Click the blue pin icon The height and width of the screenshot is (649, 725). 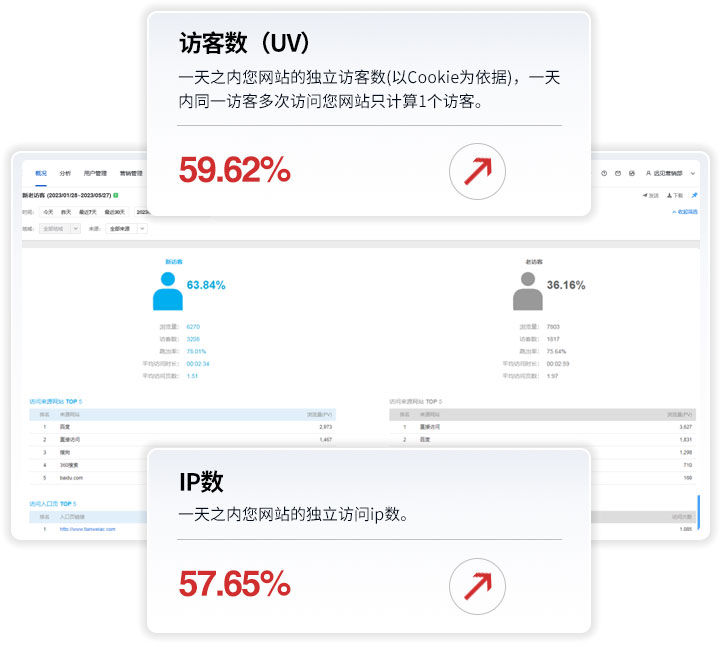694,196
